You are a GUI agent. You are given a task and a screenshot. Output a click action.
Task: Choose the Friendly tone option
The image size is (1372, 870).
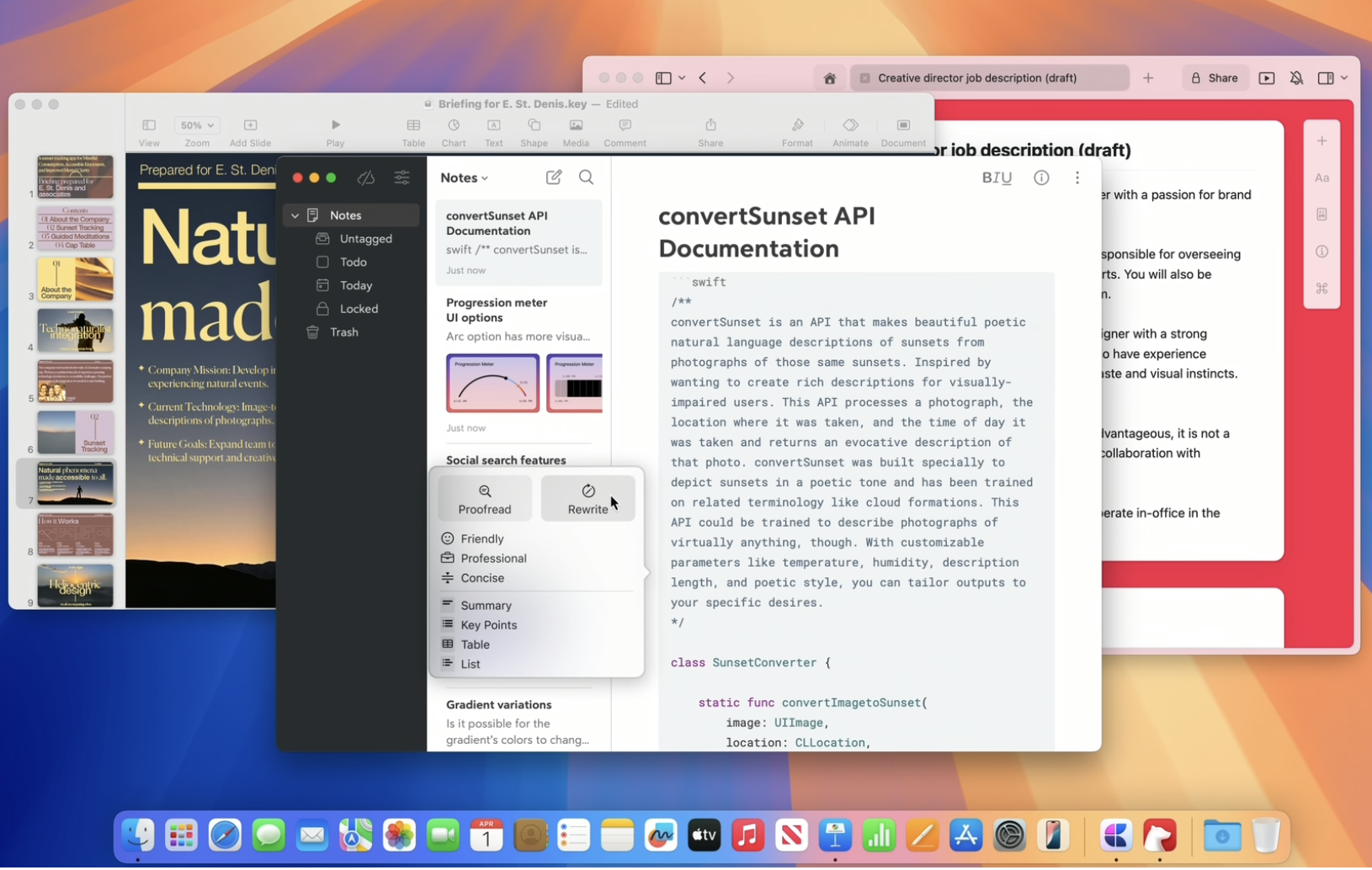tap(481, 538)
